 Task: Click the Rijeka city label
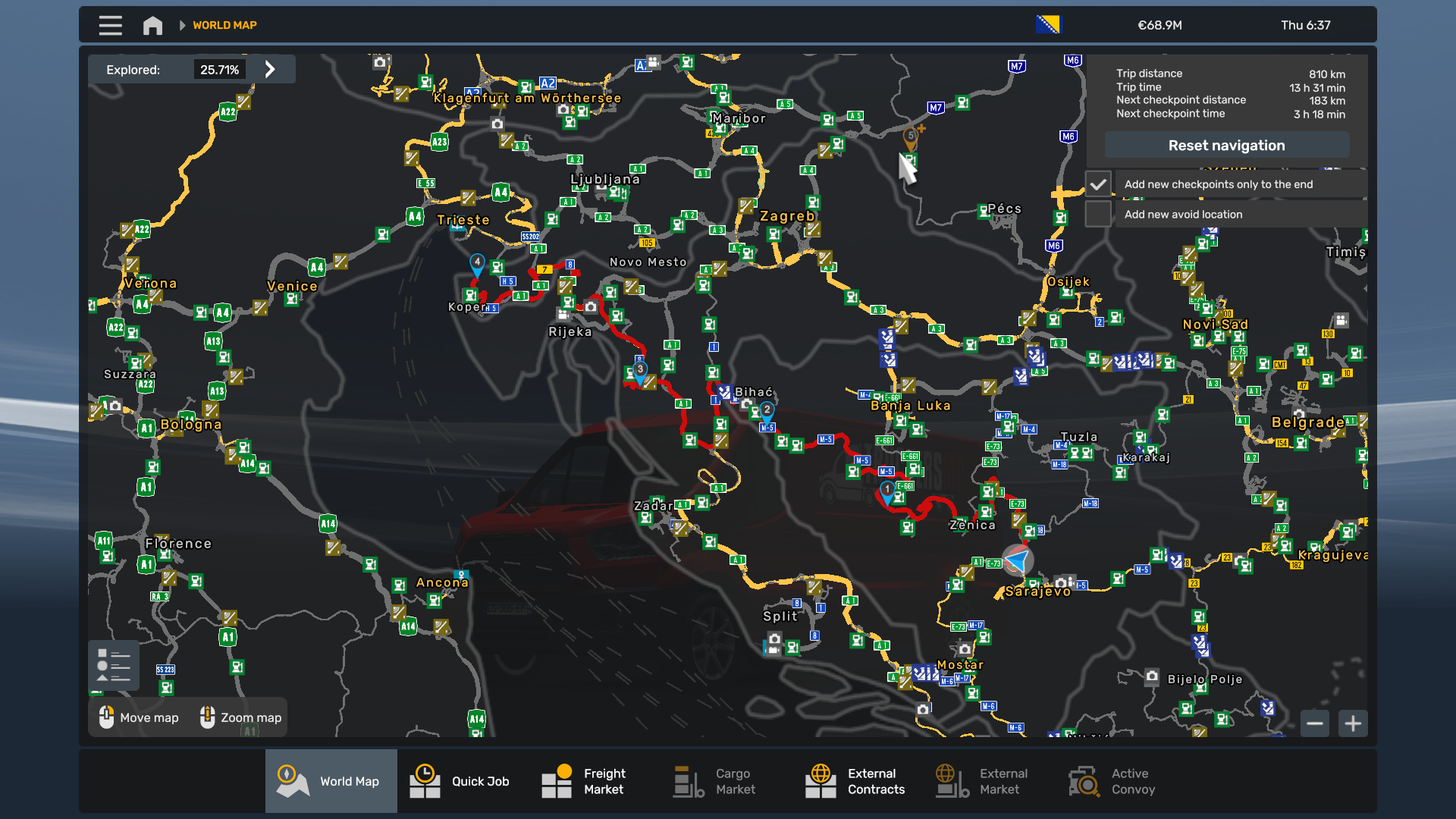coord(570,331)
